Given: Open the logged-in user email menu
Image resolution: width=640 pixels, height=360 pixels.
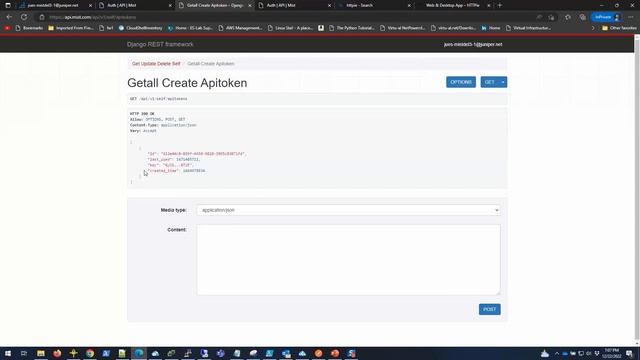Looking at the screenshot, I should (x=473, y=44).
